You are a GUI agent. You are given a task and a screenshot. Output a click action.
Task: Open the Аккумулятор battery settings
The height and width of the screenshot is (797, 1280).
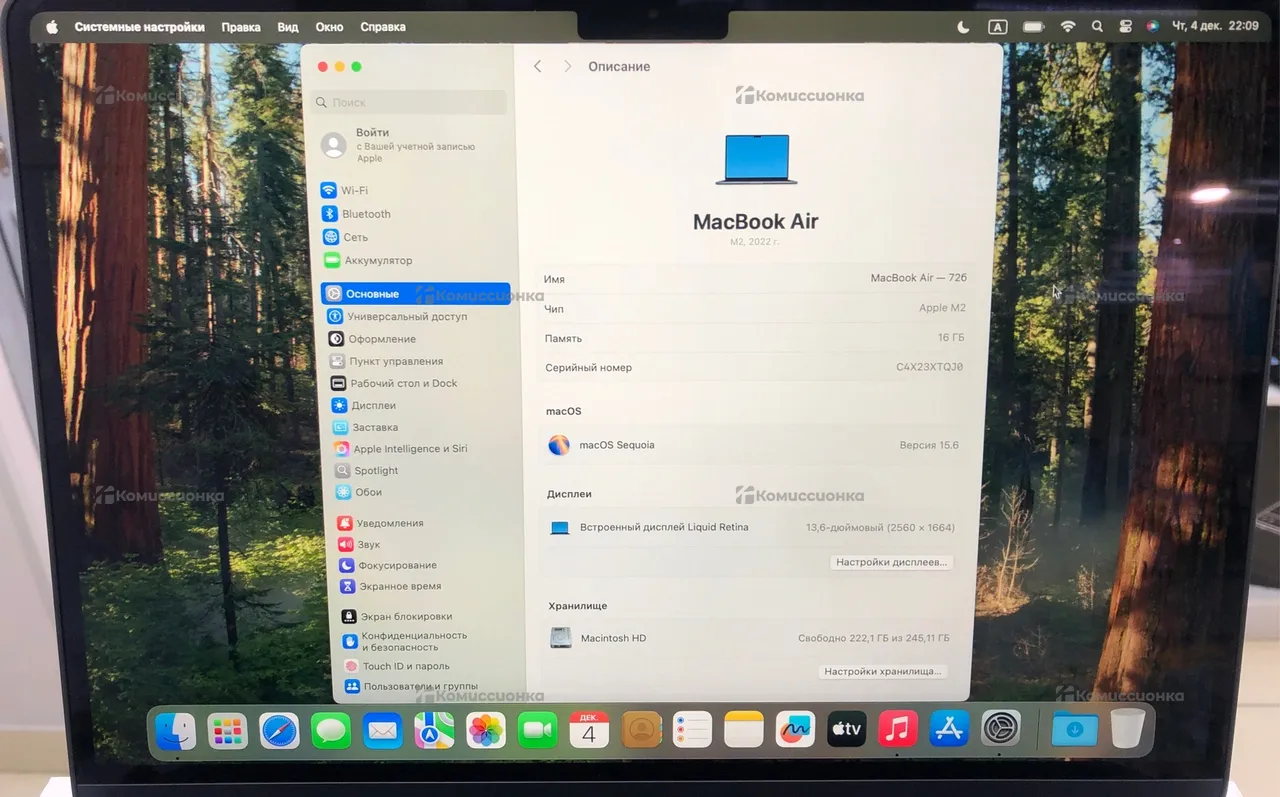[x=377, y=261]
